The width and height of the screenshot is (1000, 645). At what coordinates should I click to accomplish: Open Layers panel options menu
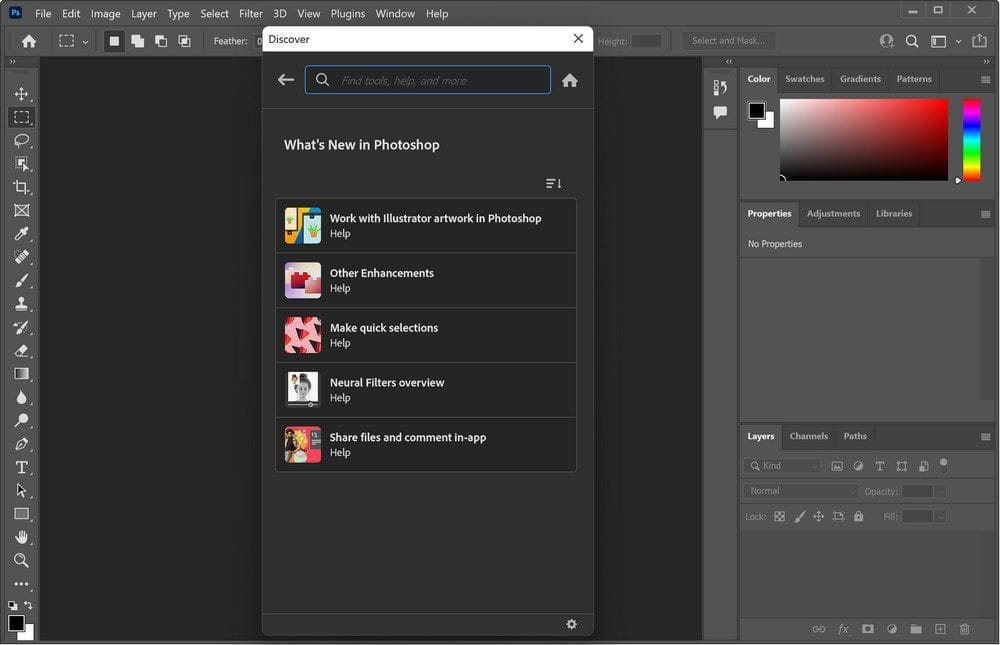click(985, 437)
